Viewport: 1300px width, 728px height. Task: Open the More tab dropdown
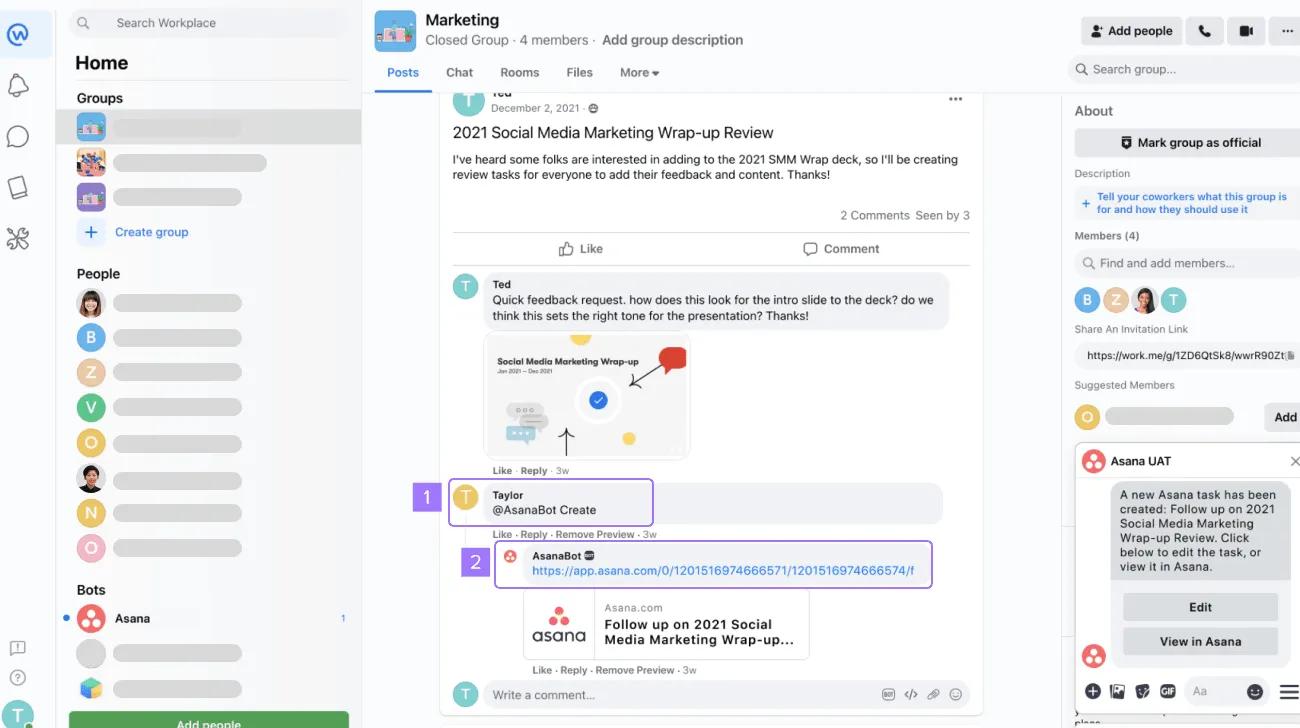[x=638, y=72]
